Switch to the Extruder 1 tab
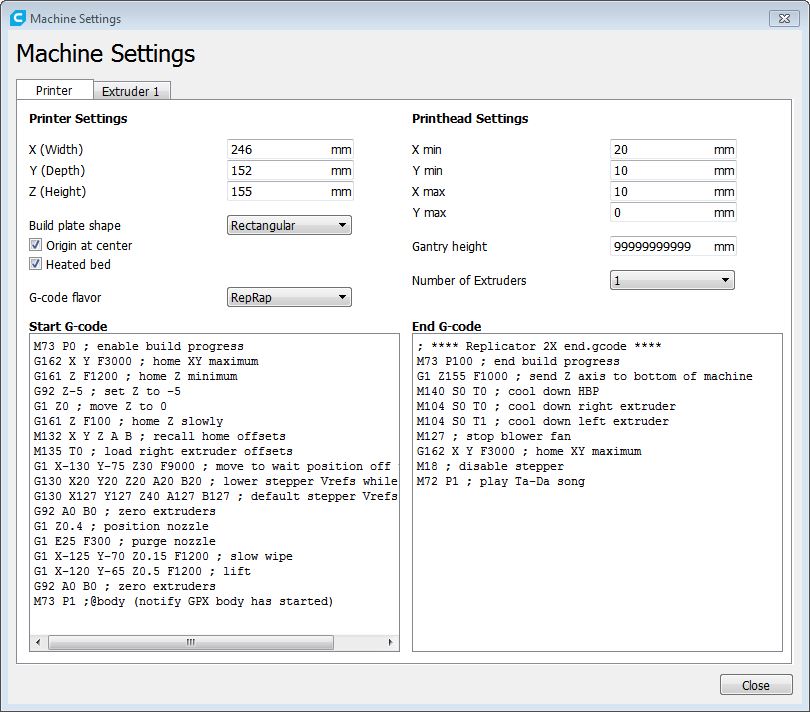This screenshot has height=712, width=810. pos(131,91)
